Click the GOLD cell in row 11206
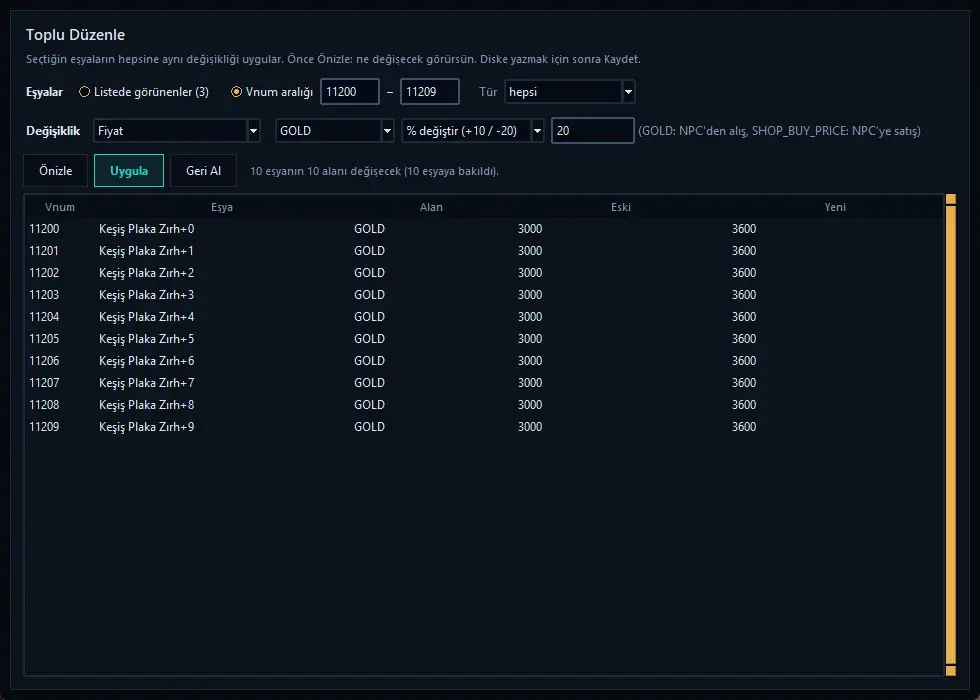 [369, 361]
